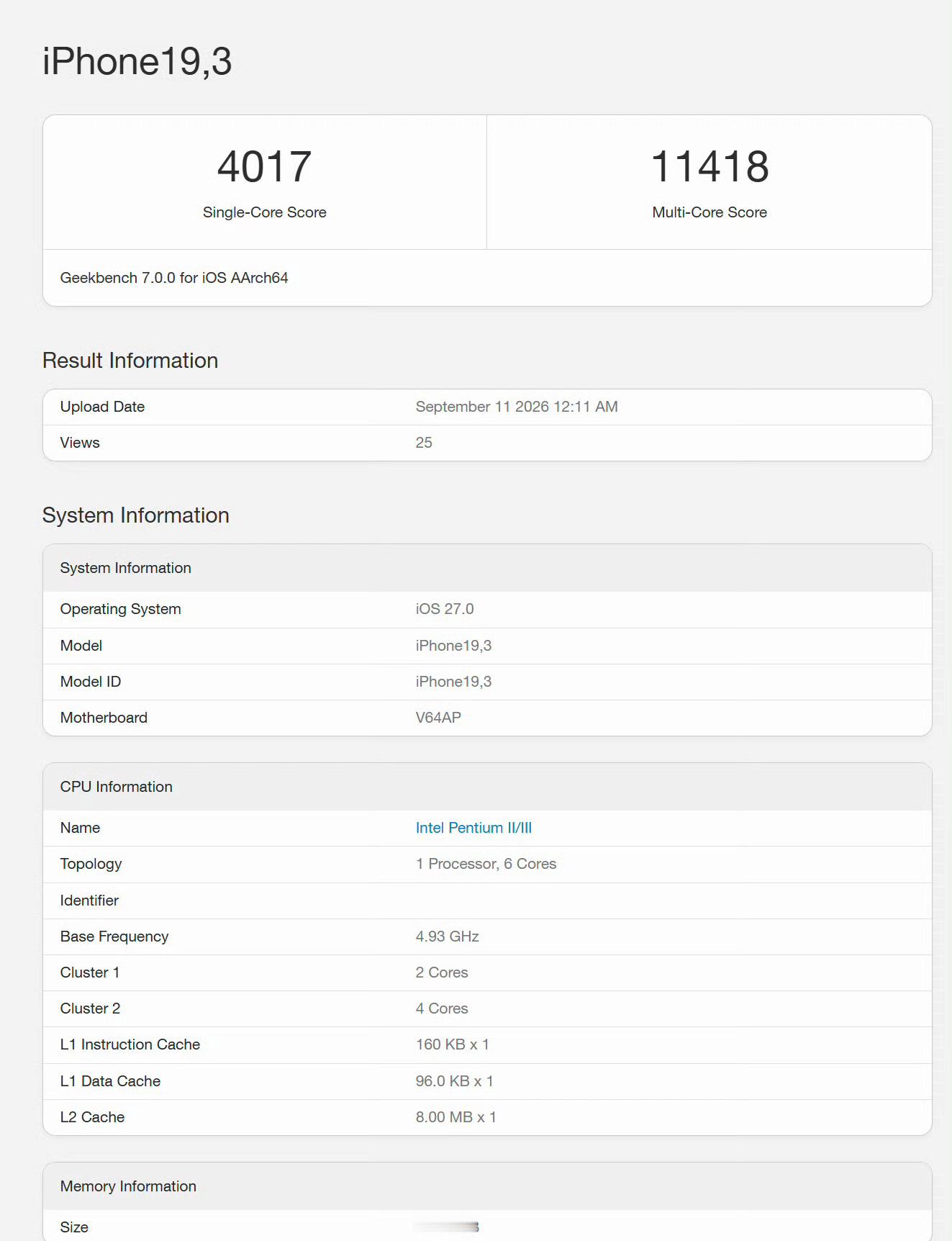The image size is (952, 1241).
Task: Click the Geekbench 7.0.0 for iOS AArch64 text
Action: click(x=174, y=278)
